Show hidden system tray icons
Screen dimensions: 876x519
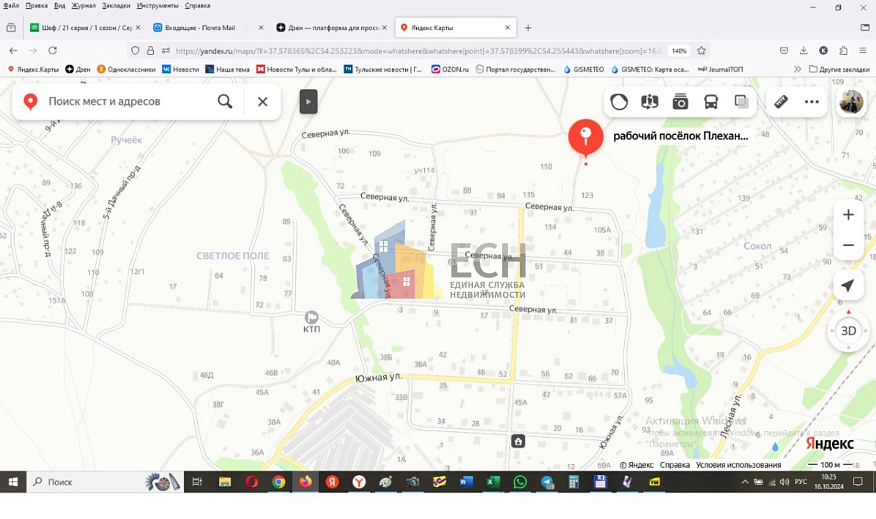745,482
